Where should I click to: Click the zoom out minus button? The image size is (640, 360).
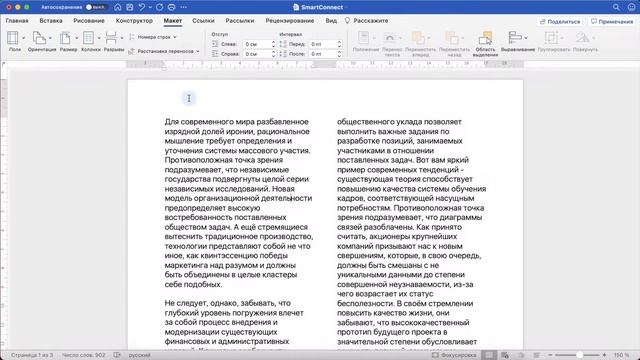[x=550, y=355]
